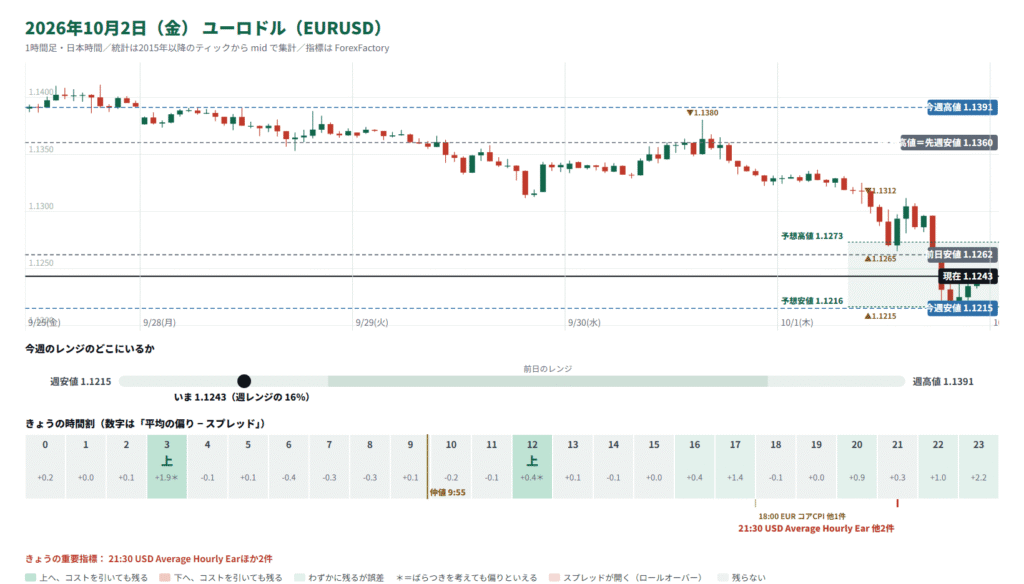Select the ▲1.1265 swing low annotation
Screen dimensions: 1024x584
click(x=880, y=259)
